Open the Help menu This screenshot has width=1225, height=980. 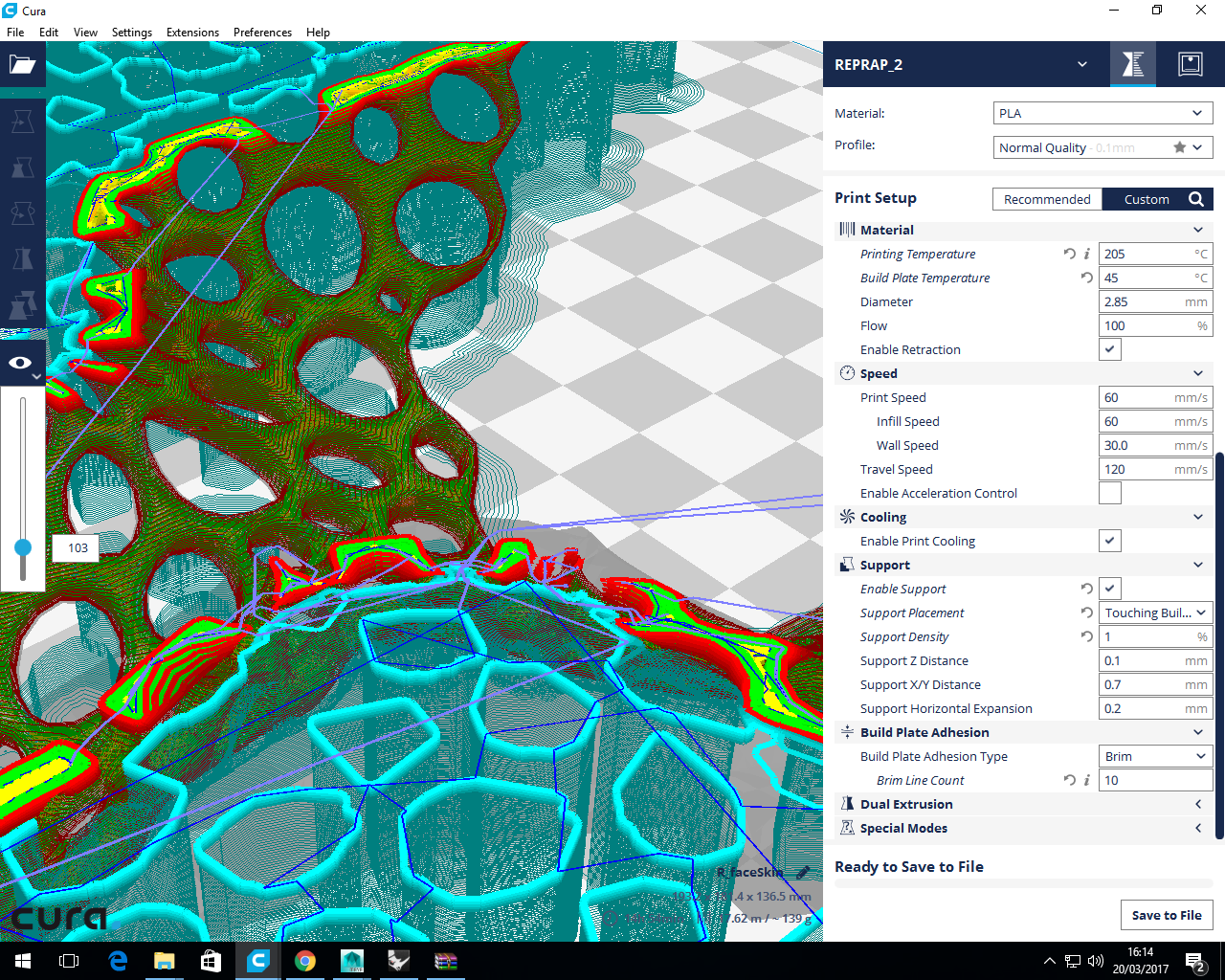(318, 32)
